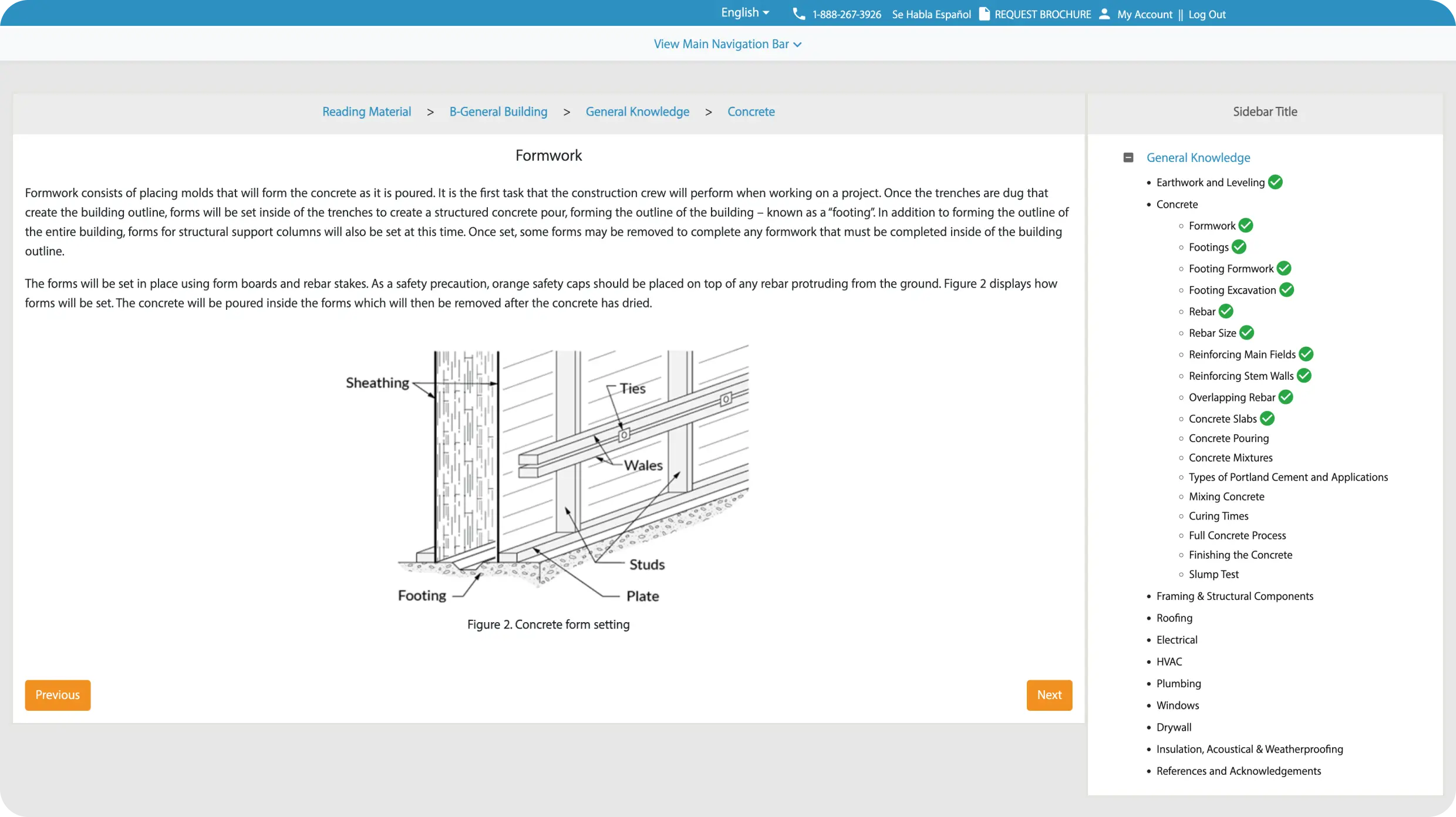Screen dimensions: 1456x817
Task: Click the completion mark next to Rebar Size
Action: click(1246, 332)
